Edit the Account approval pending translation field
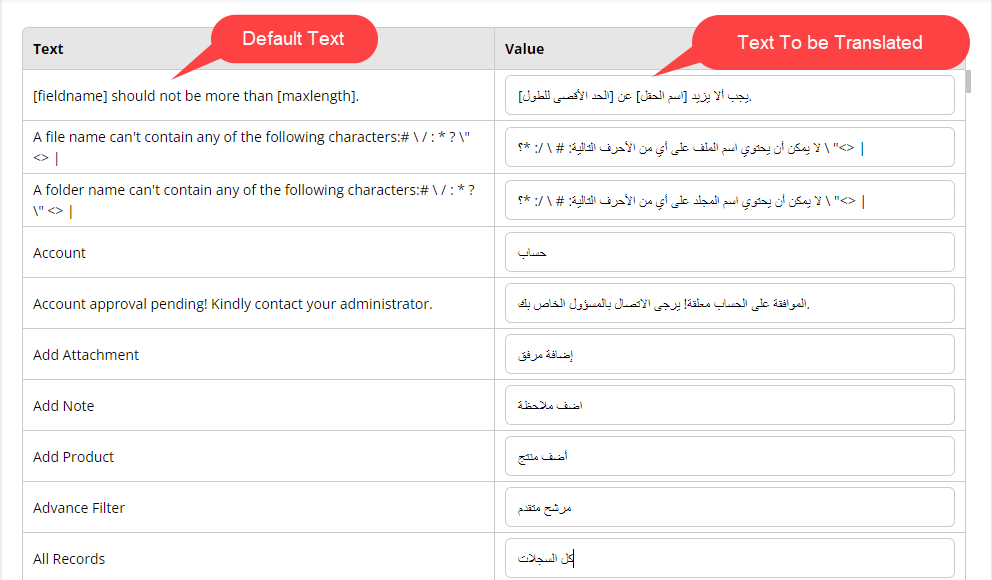This screenshot has height=580, width=992. pyautogui.click(x=730, y=303)
